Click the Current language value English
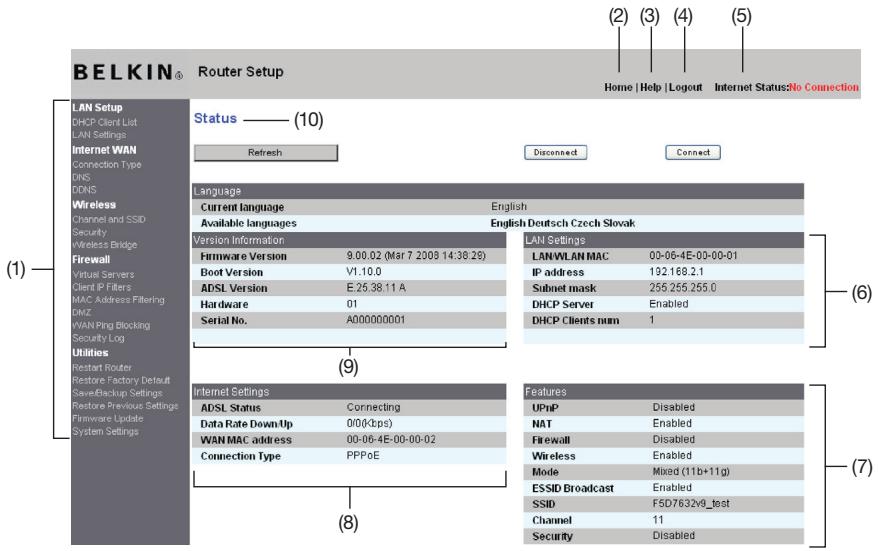 click(509, 207)
